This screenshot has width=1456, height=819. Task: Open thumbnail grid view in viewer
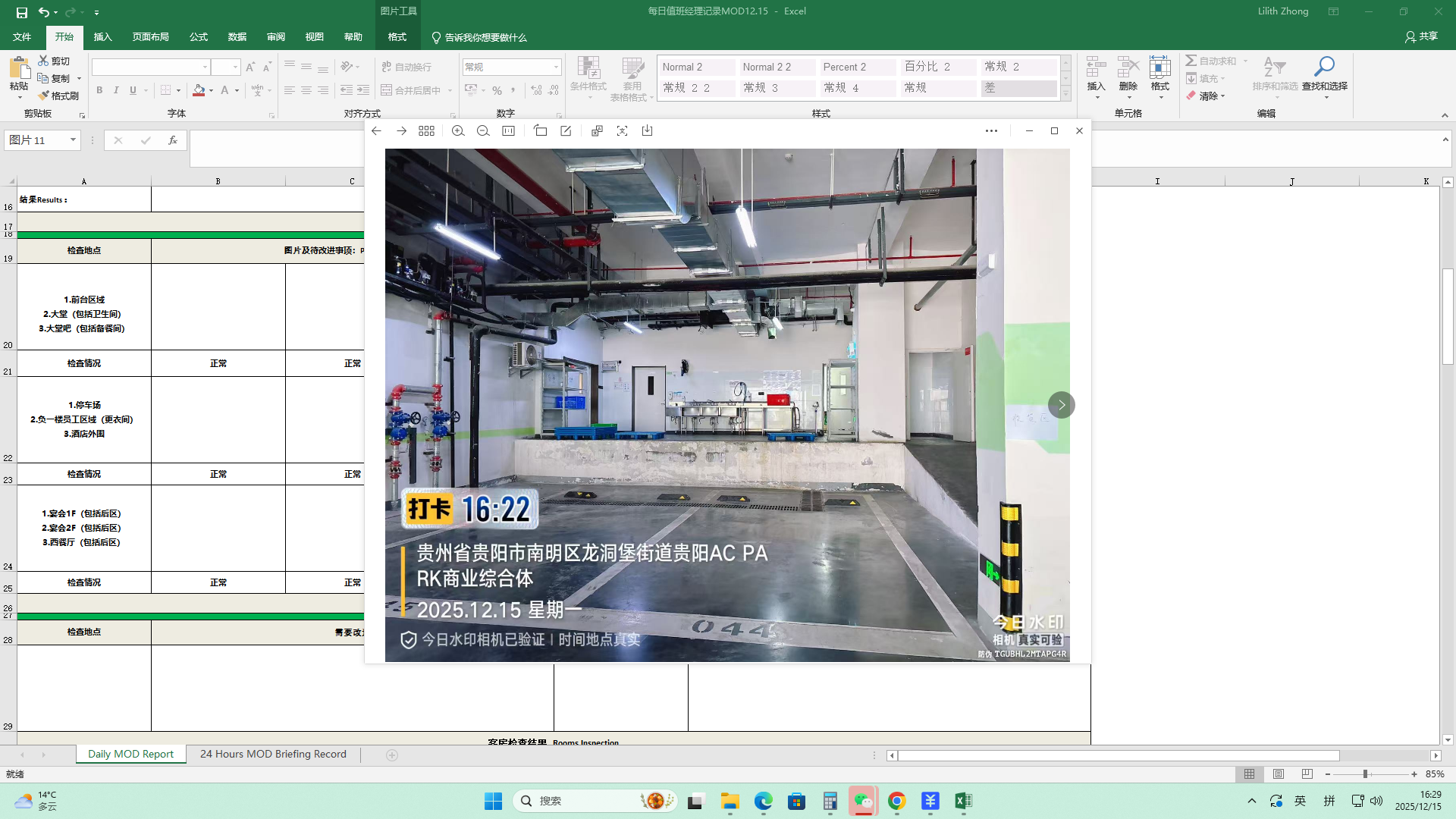(x=426, y=130)
